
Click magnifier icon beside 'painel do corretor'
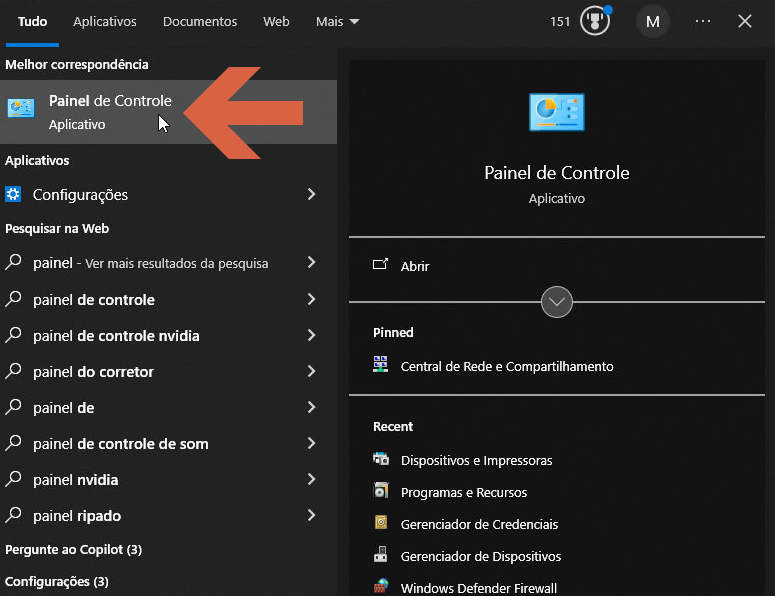(13, 371)
